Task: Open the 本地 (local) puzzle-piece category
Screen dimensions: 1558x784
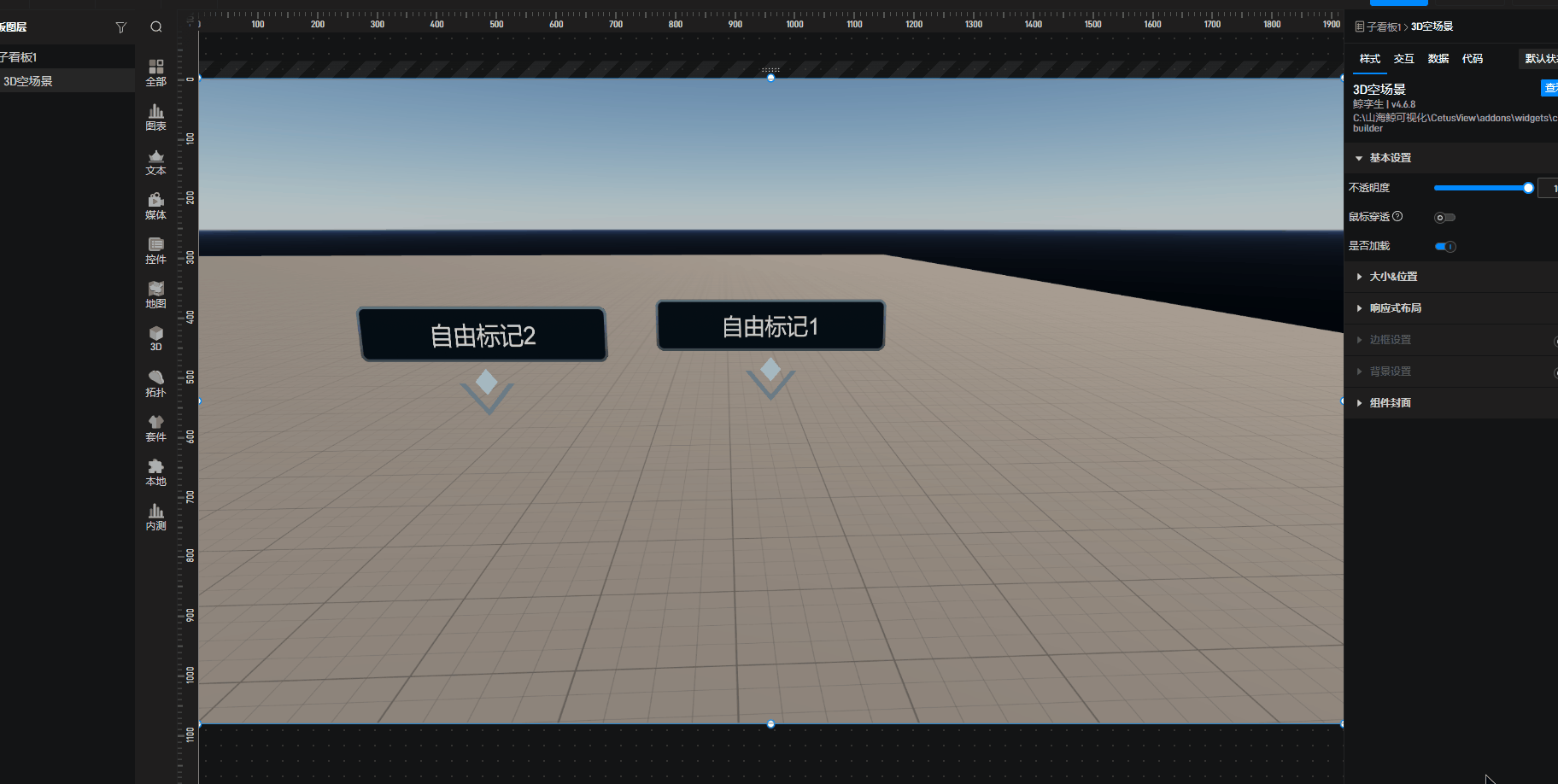Action: 155,472
